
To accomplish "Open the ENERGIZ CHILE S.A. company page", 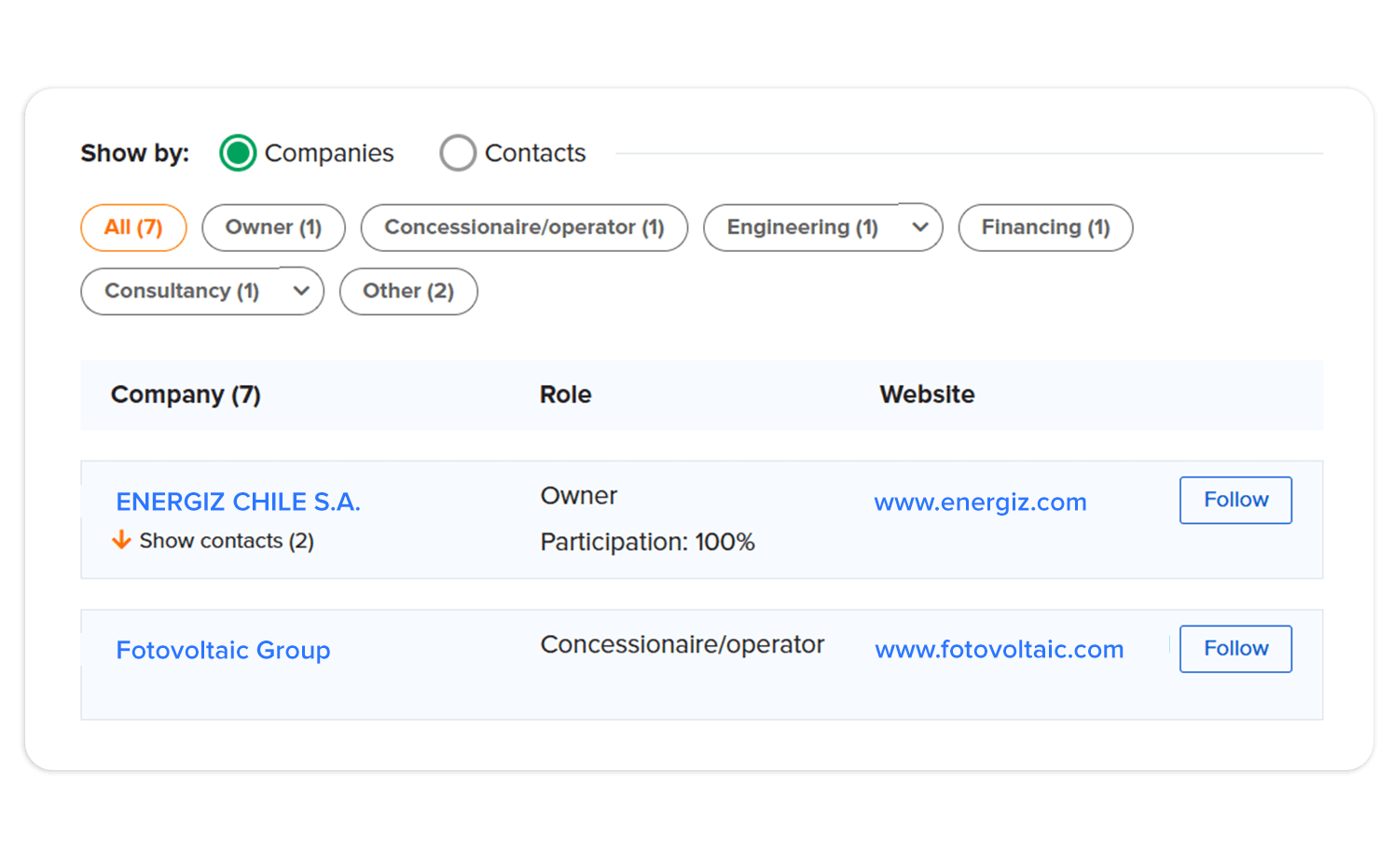I will point(238,502).
